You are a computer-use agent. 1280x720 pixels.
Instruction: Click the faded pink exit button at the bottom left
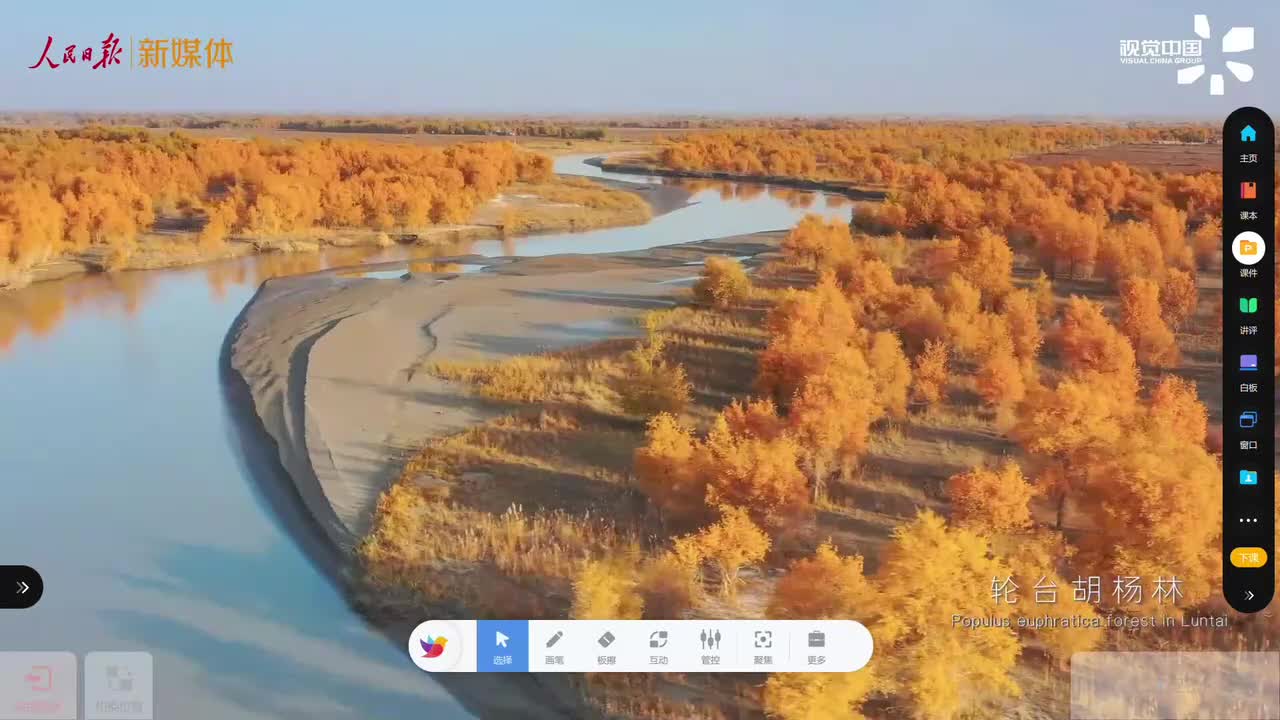(38, 686)
